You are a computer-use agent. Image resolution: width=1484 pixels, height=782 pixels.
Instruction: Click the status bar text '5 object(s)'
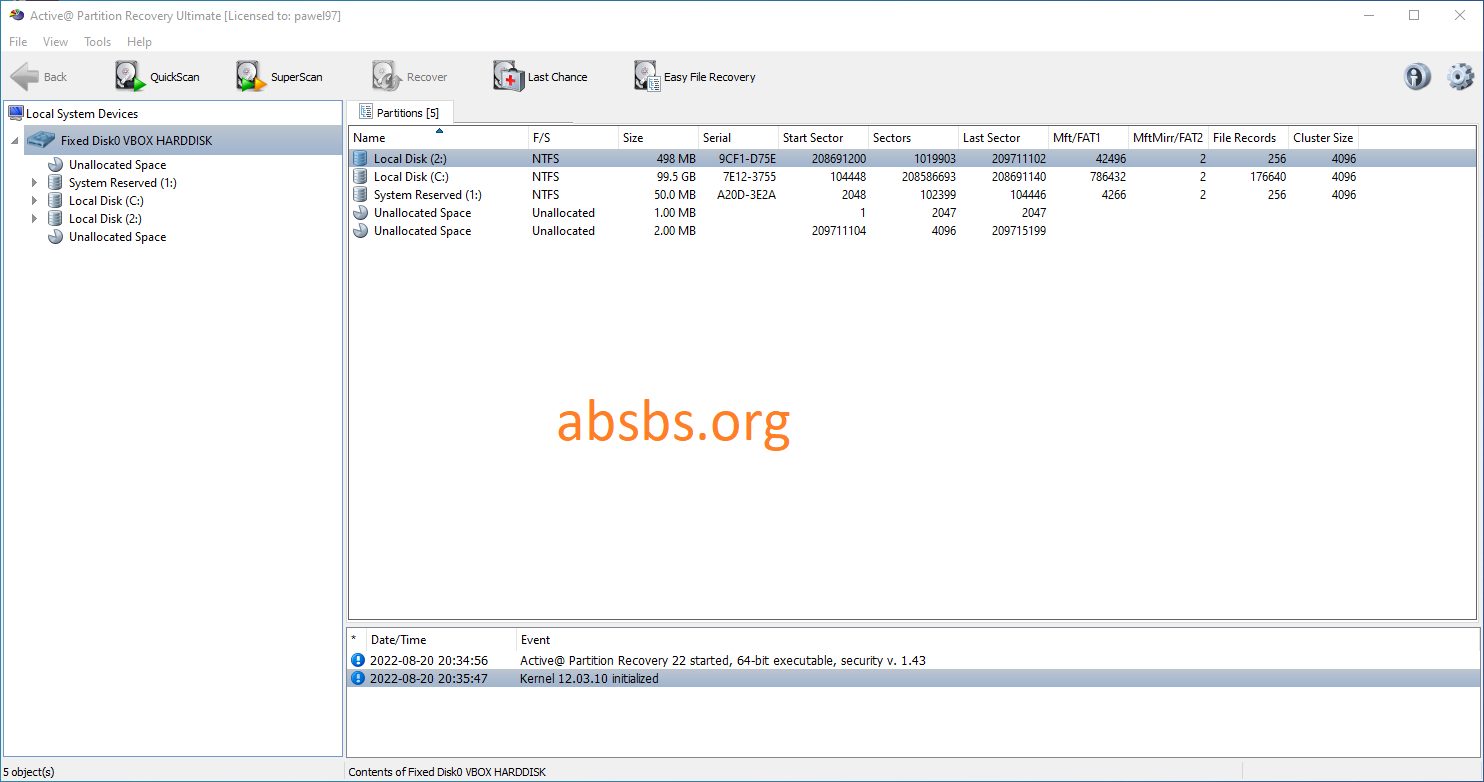(29, 772)
